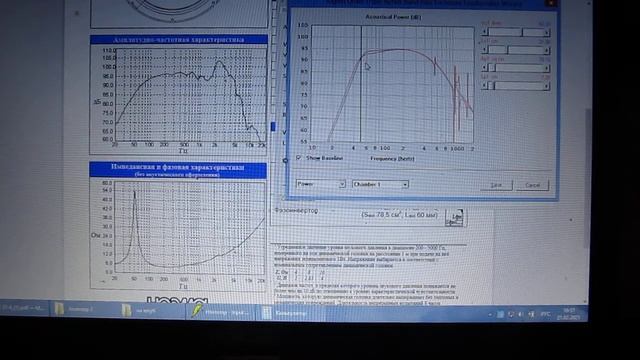The height and width of the screenshot is (360, 640).
Task: Click left arrow of the second slider
Action: pos(485,50)
